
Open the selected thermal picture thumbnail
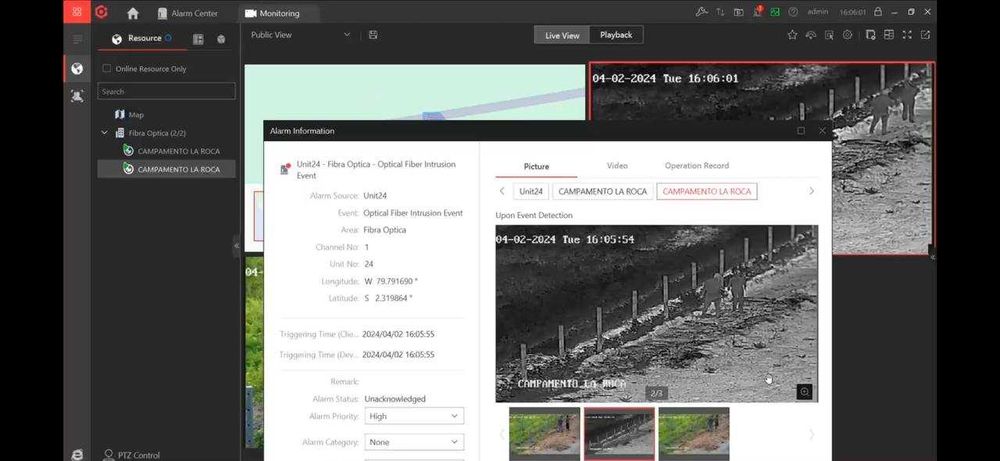tap(619, 434)
